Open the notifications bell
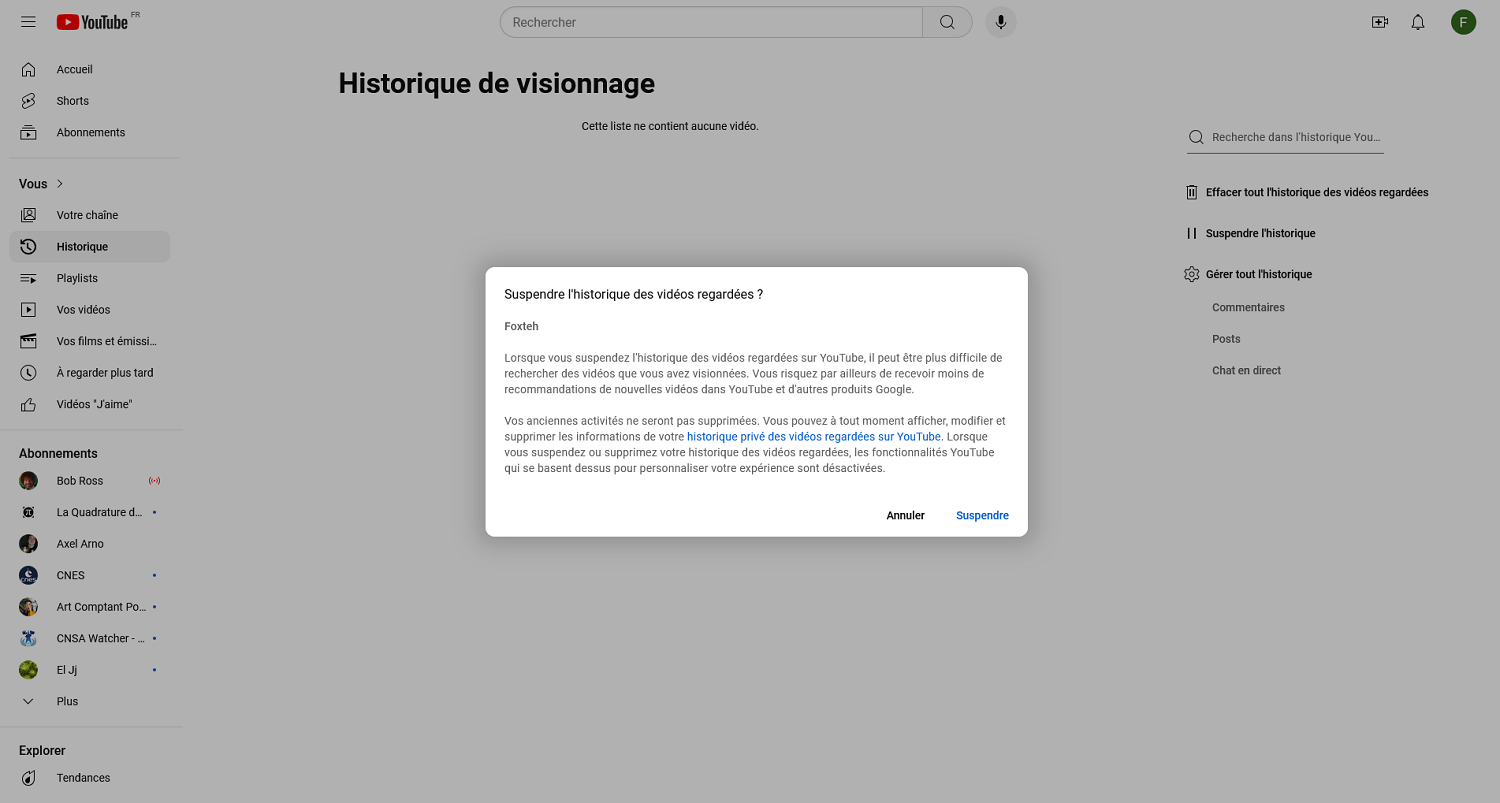This screenshot has height=803, width=1500. 1417,22
